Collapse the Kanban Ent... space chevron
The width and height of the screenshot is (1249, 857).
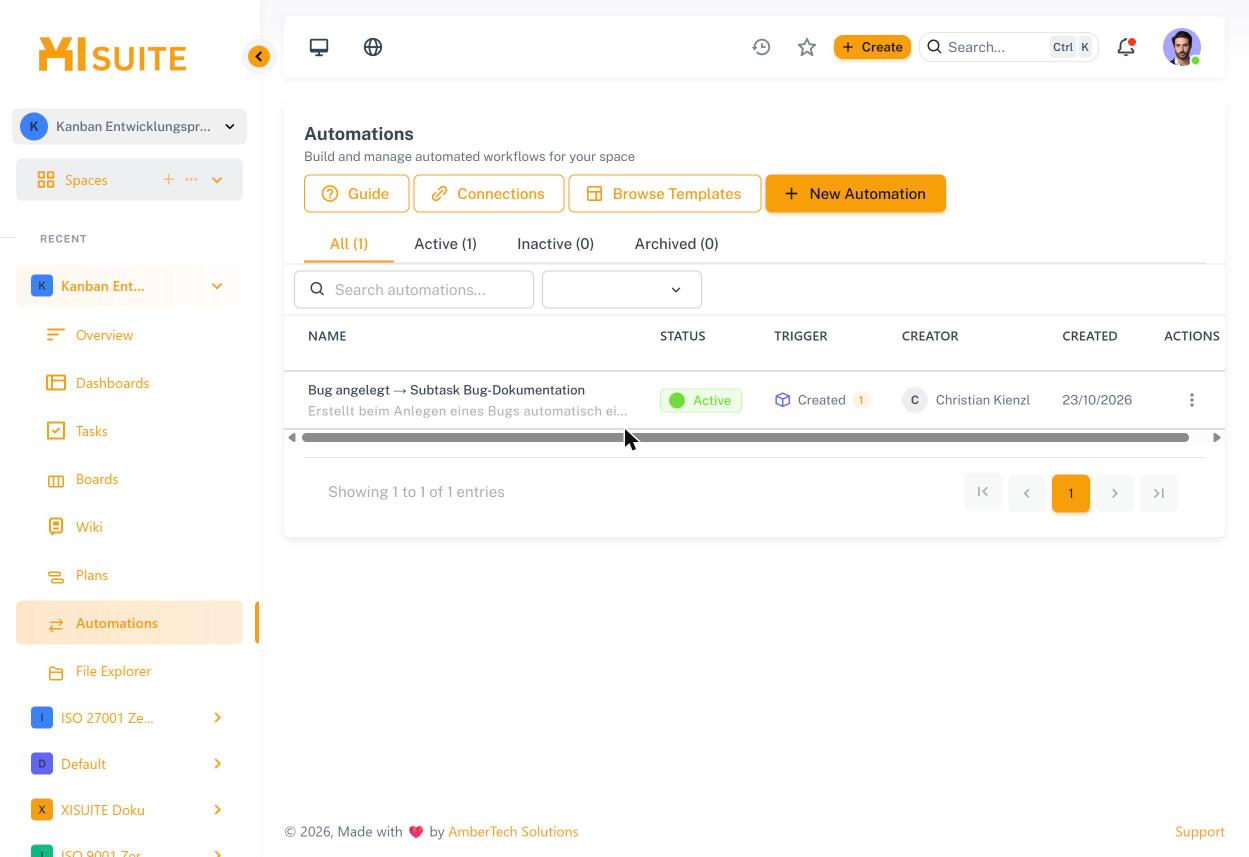(217, 286)
